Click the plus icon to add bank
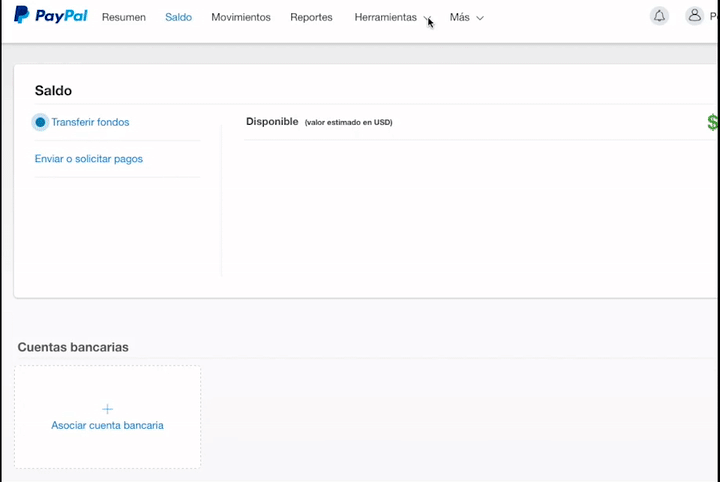 [x=107, y=409]
